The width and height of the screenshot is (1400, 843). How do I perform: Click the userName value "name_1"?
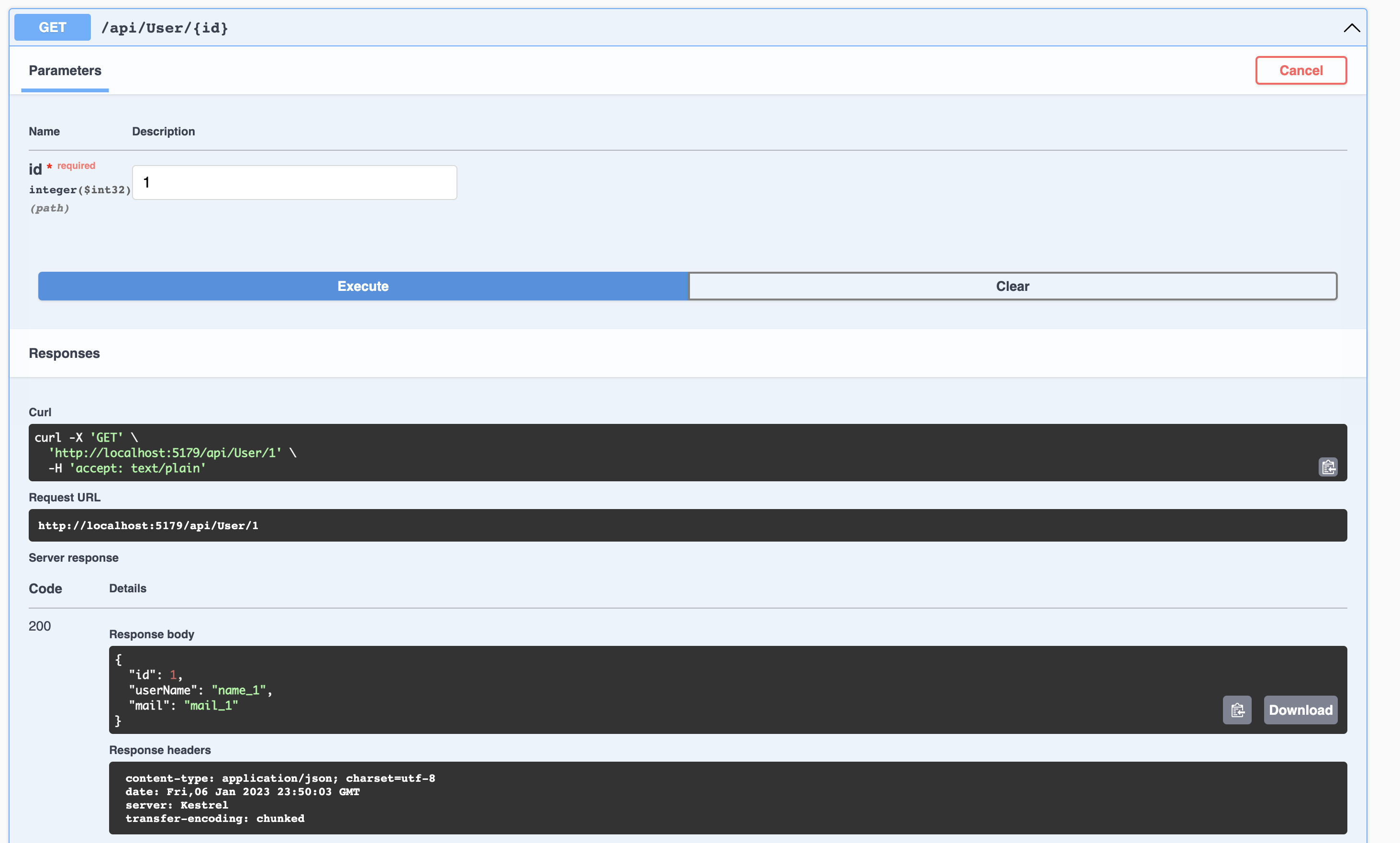(239, 690)
